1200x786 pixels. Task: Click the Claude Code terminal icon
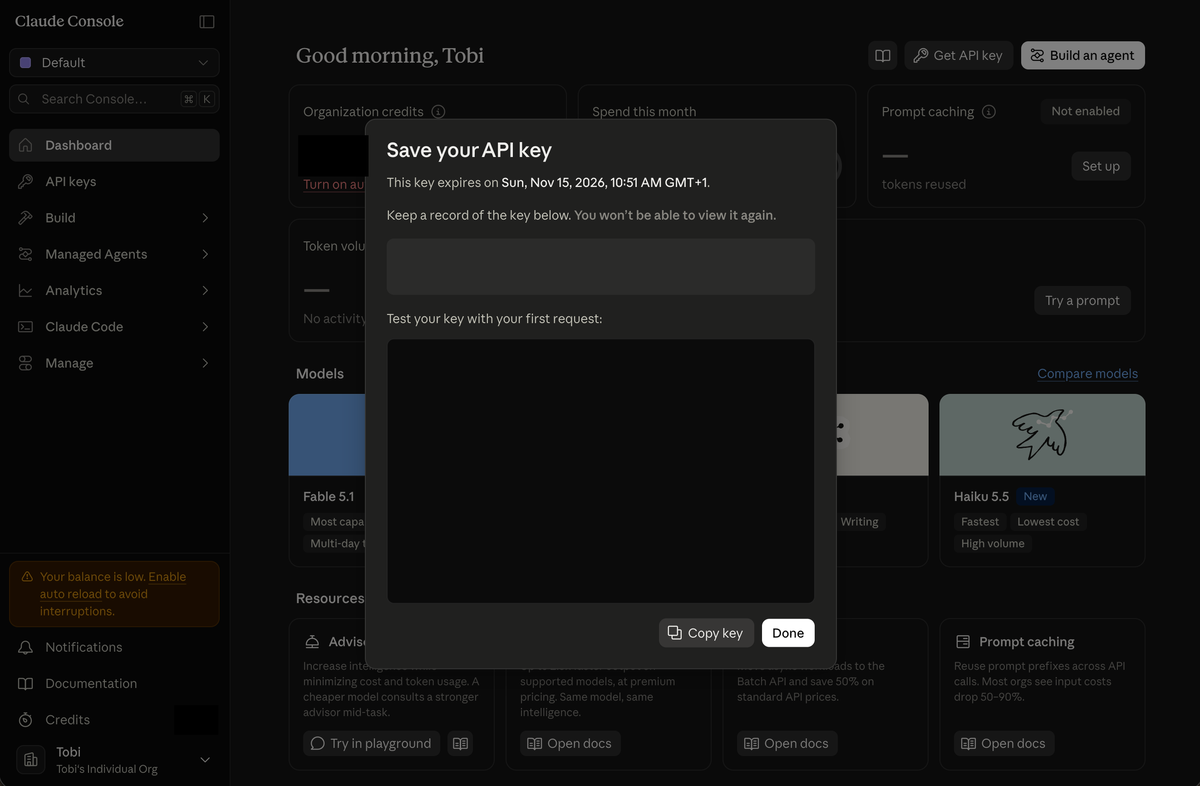point(26,327)
